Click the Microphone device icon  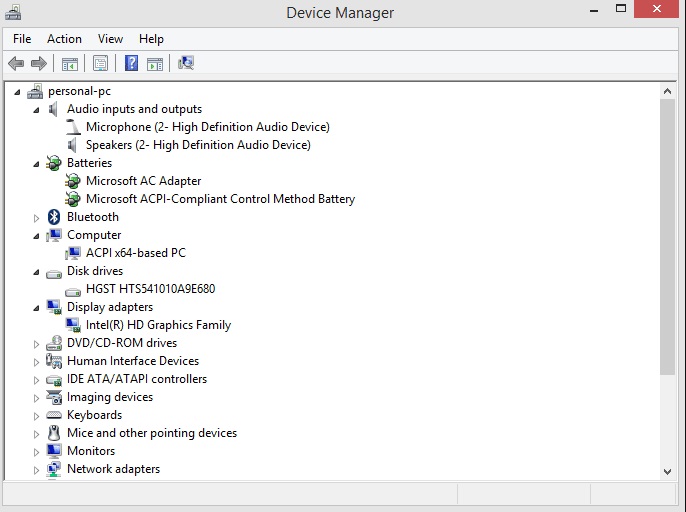click(x=73, y=127)
